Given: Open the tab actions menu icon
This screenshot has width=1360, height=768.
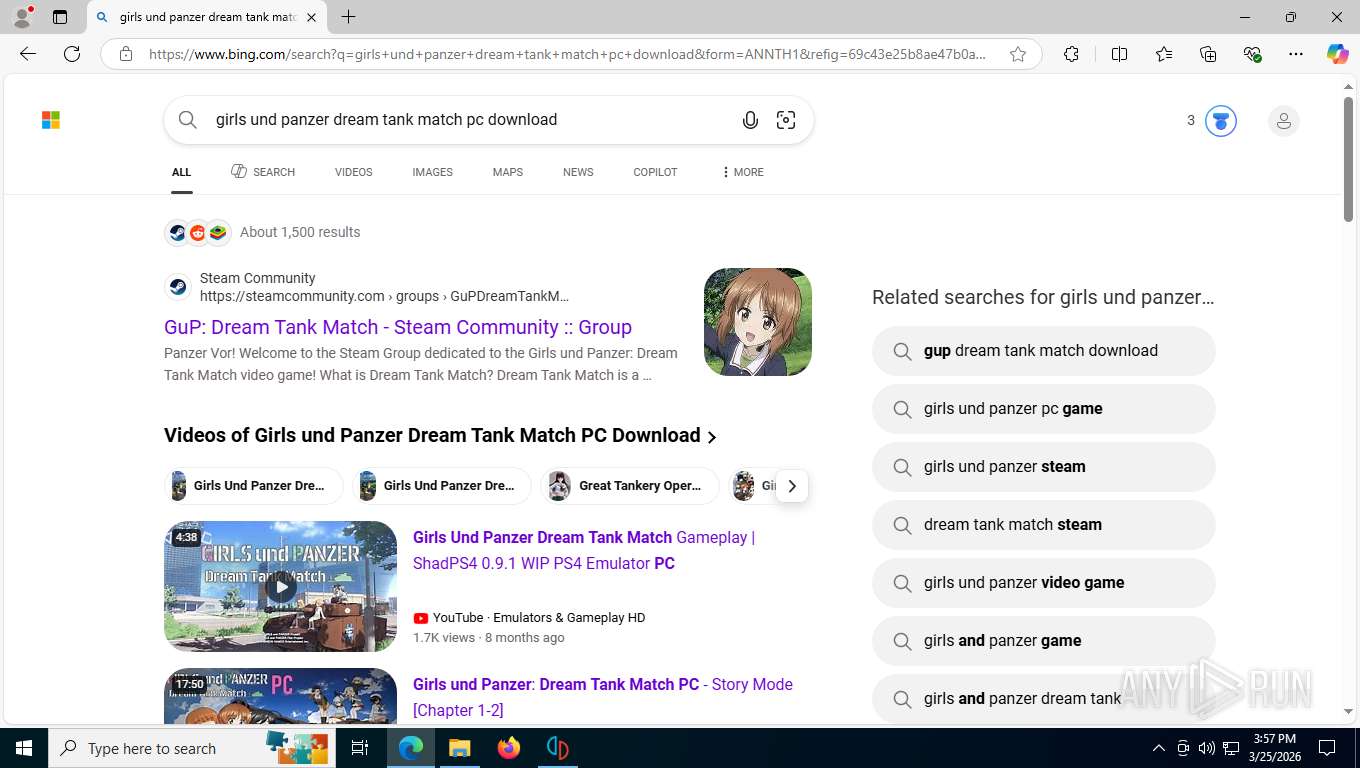Looking at the screenshot, I should coord(60,17).
